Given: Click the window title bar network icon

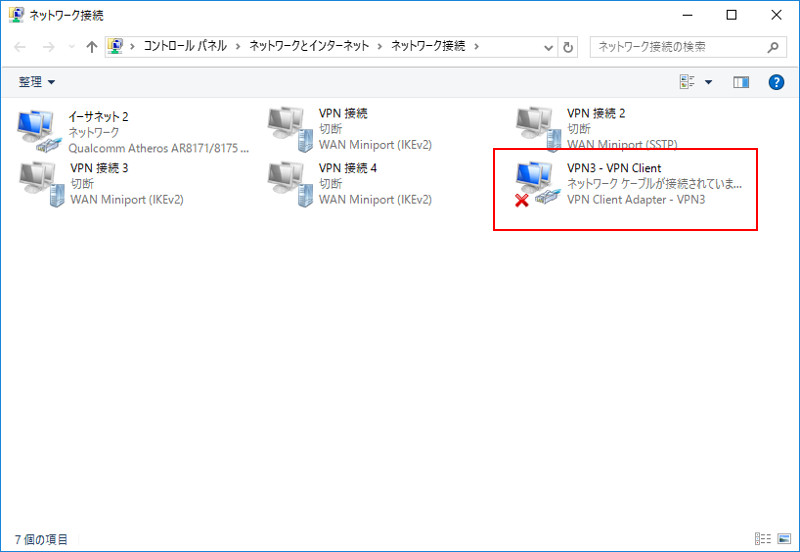Looking at the screenshot, I should 16,15.
